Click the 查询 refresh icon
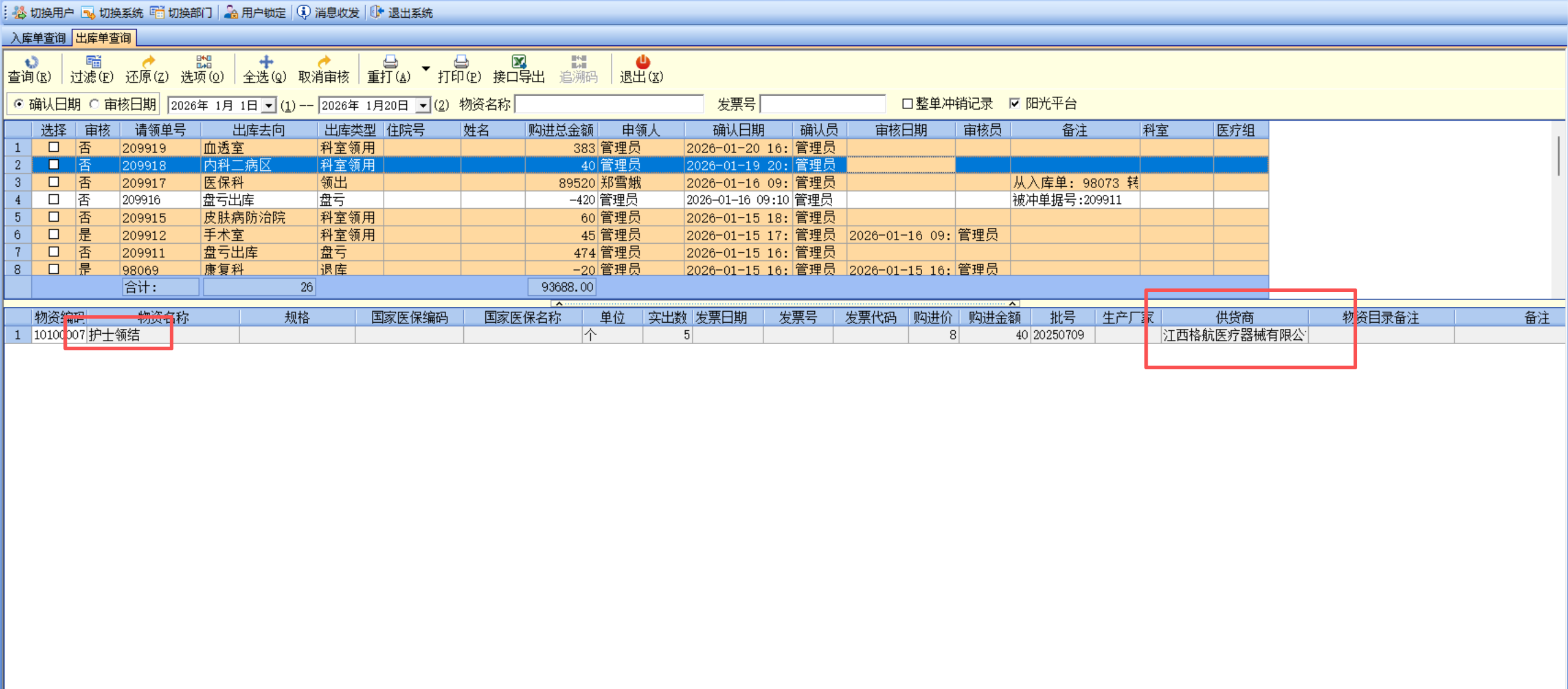 tap(31, 62)
